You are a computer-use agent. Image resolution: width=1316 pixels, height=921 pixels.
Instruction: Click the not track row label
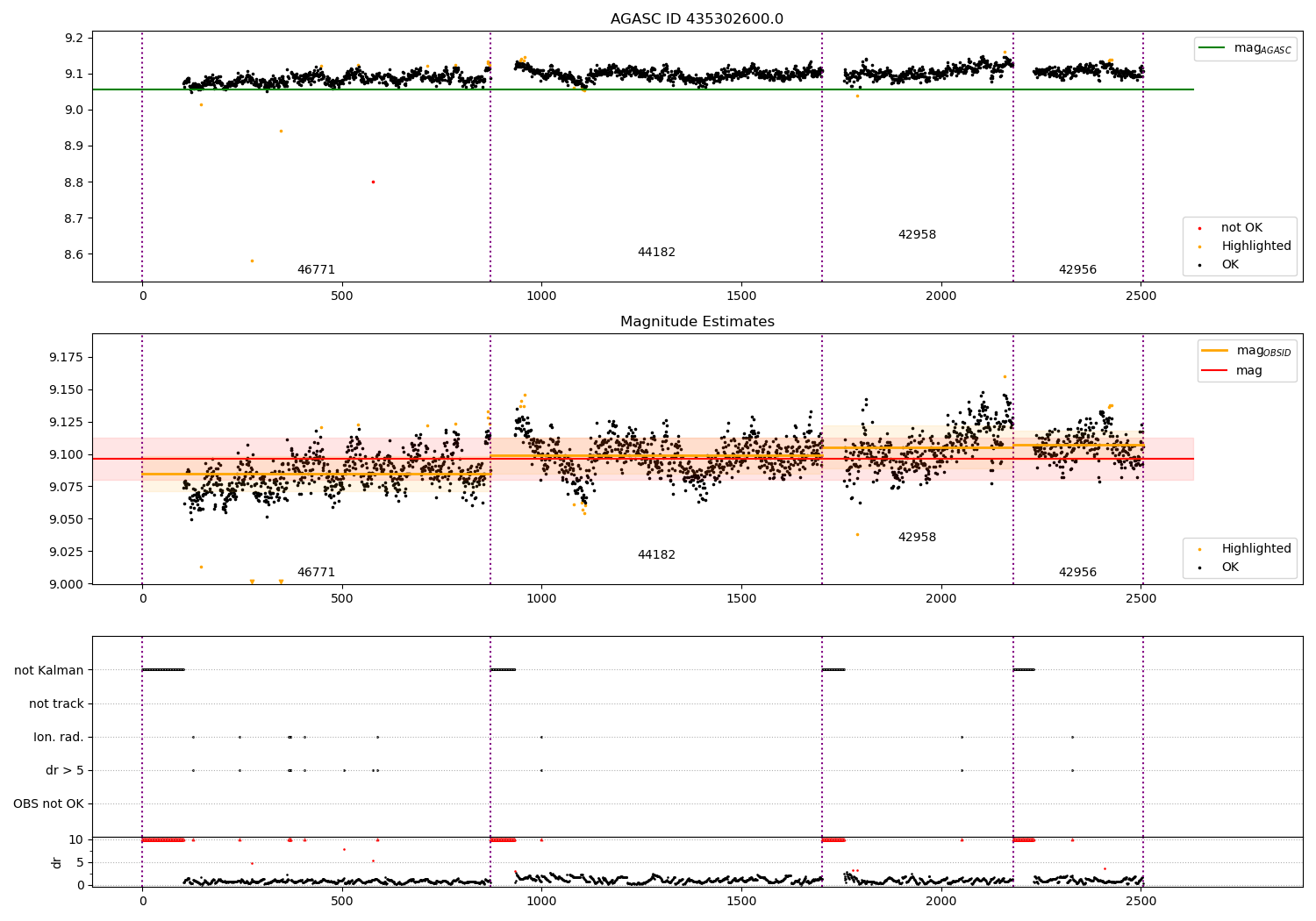point(56,704)
